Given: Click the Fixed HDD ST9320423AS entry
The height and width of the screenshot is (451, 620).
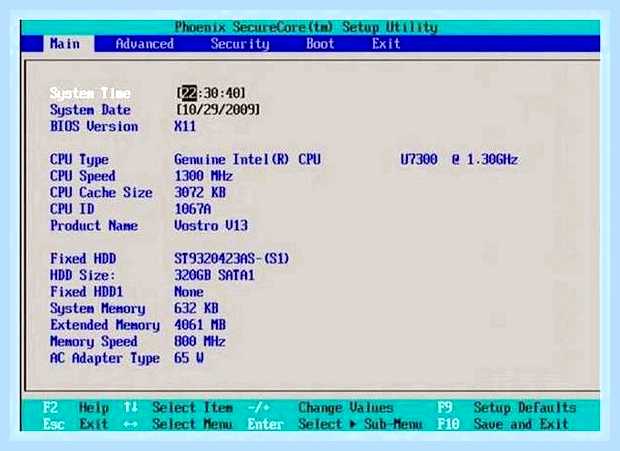Looking at the screenshot, I should pyautogui.click(x=232, y=259).
